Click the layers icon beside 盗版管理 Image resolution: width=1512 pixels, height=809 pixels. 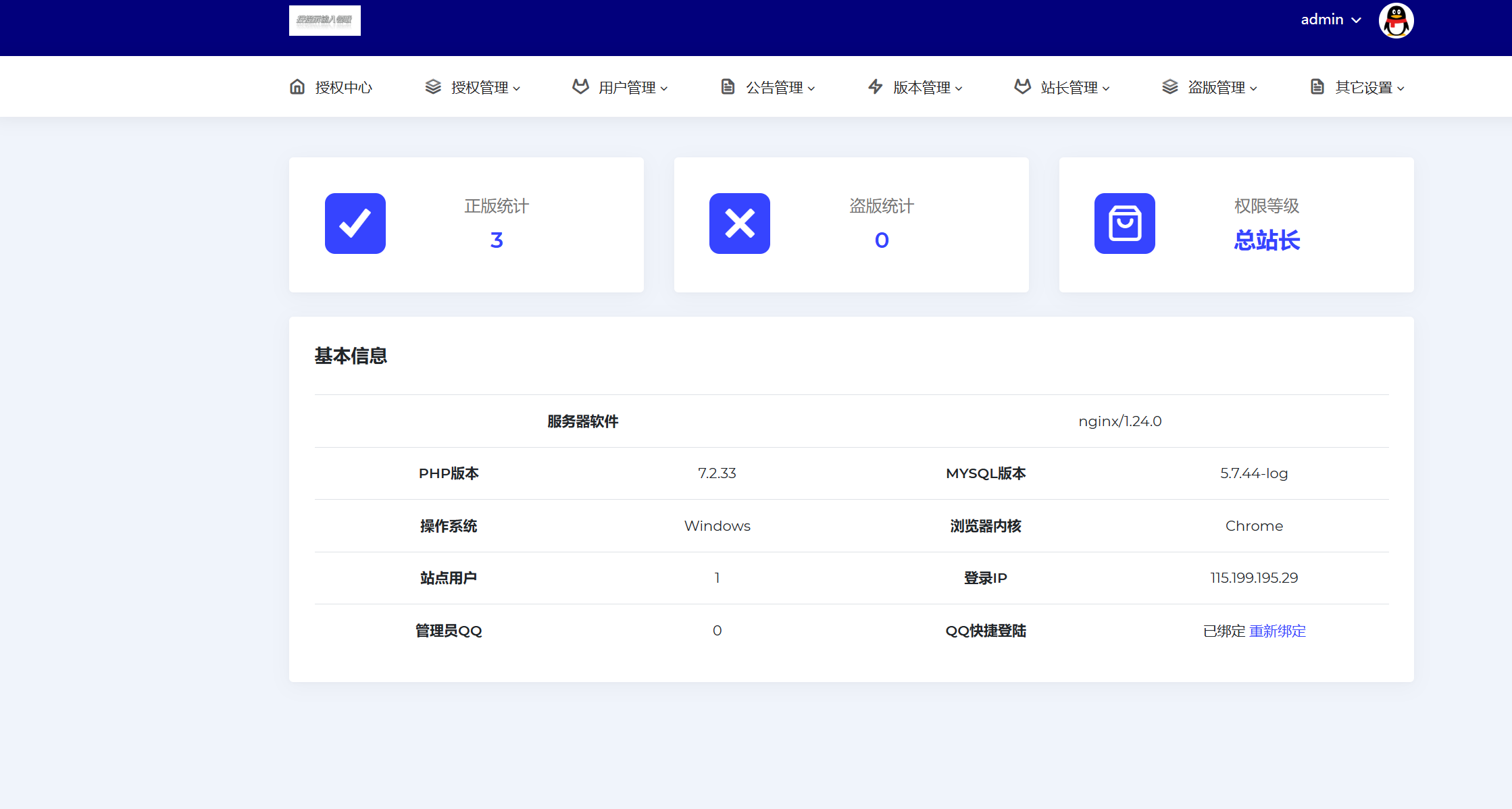click(1170, 86)
